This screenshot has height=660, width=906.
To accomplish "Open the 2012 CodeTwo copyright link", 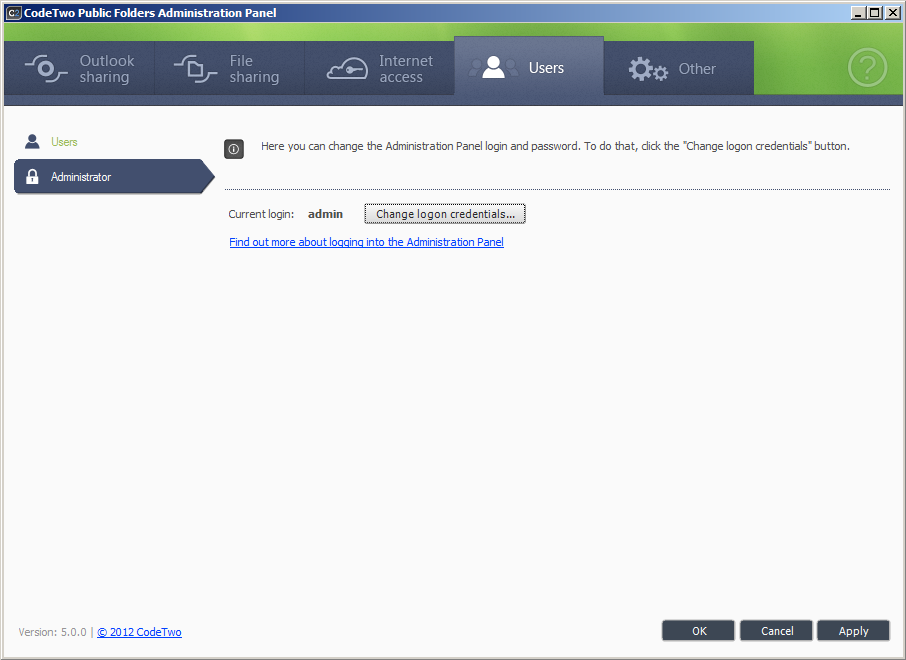I will coord(139,632).
